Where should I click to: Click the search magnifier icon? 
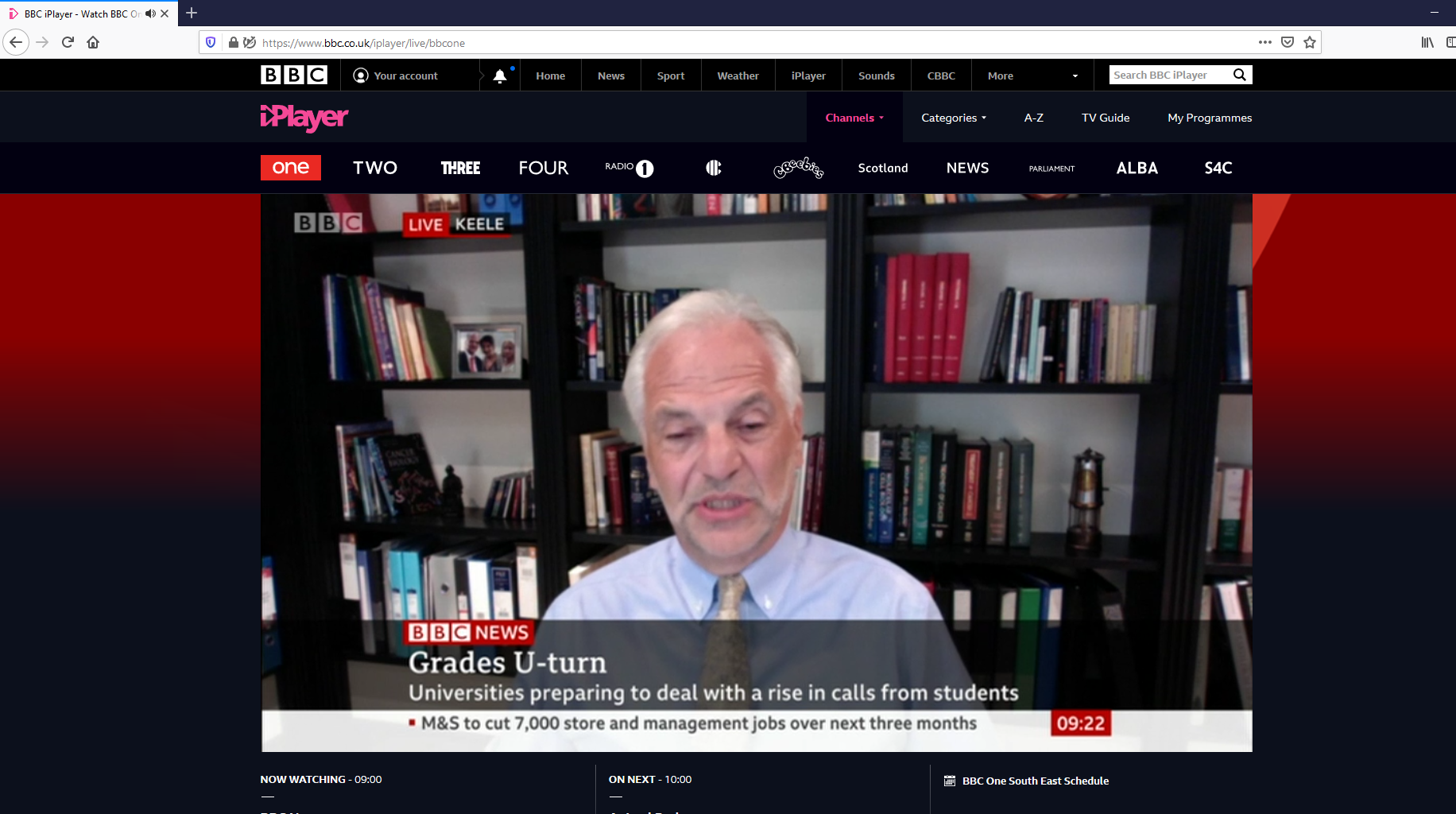(1239, 75)
